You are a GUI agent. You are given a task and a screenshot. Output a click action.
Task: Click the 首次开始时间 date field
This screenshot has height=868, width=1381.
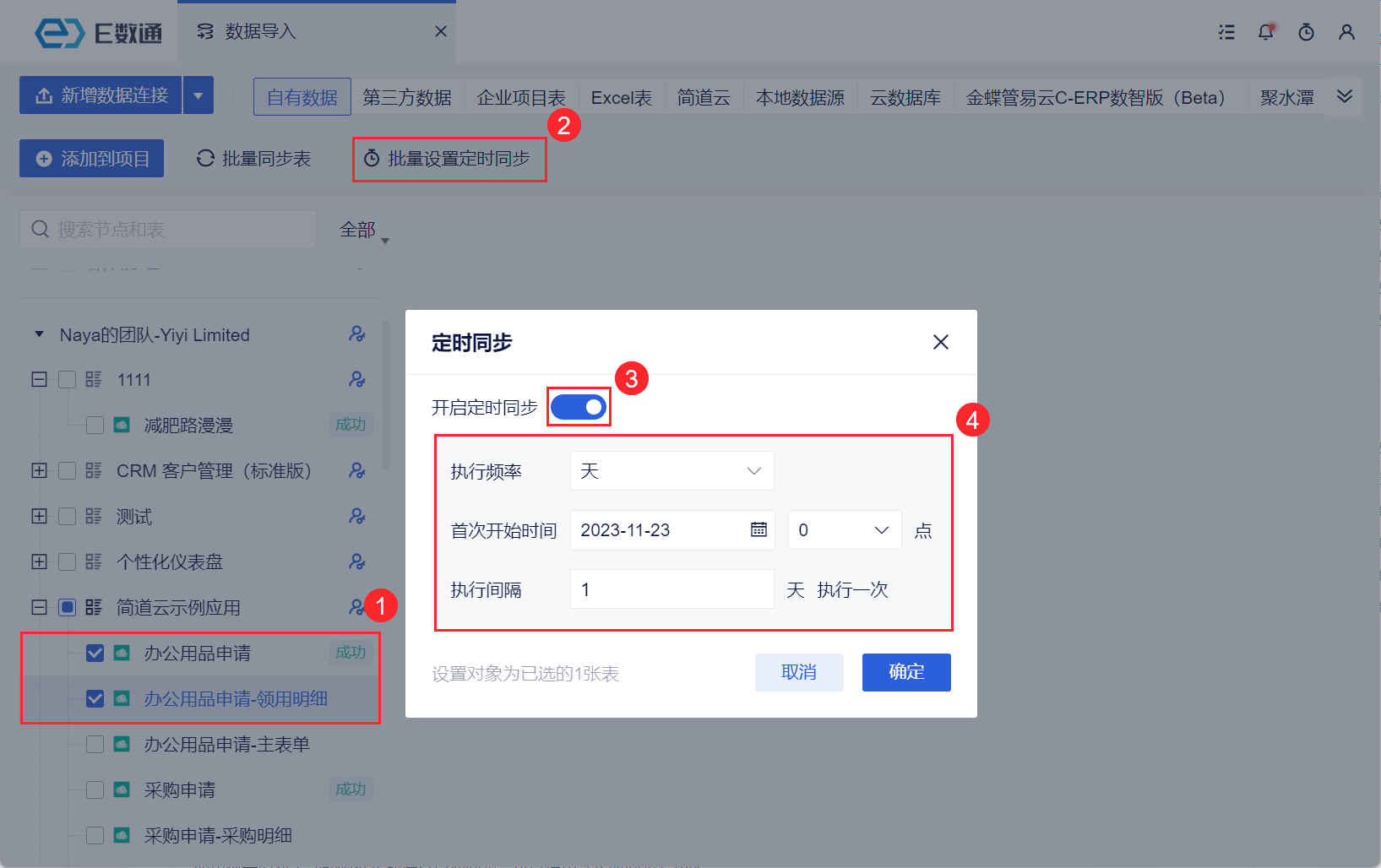[672, 529]
